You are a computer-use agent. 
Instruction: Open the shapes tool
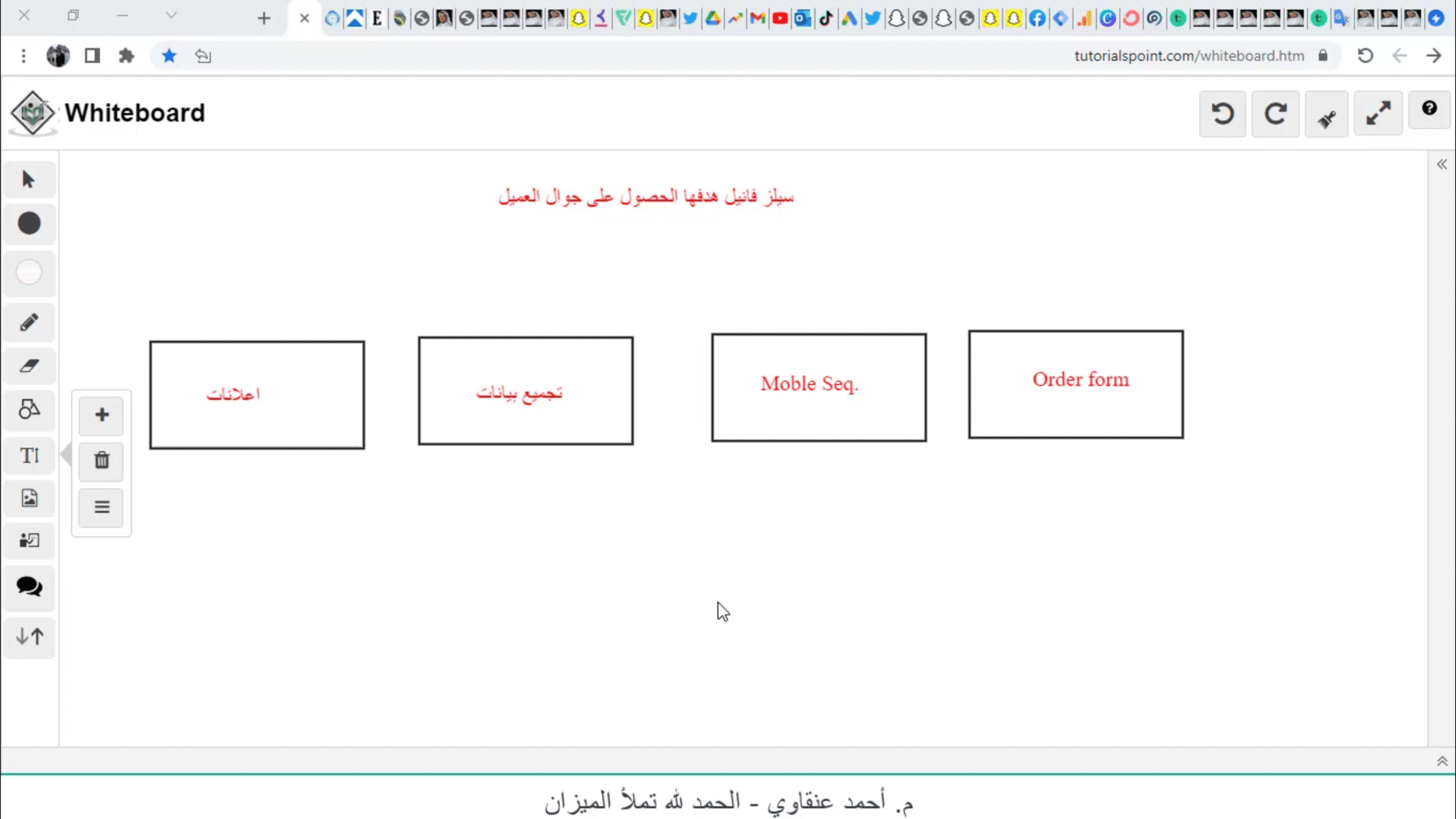pyautogui.click(x=28, y=409)
